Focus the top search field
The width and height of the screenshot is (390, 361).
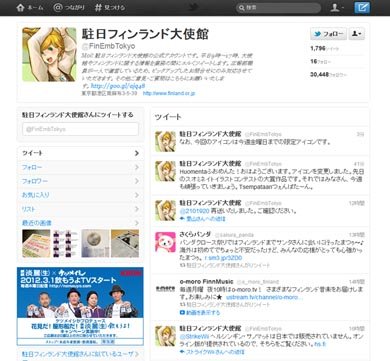pyautogui.click(x=279, y=8)
